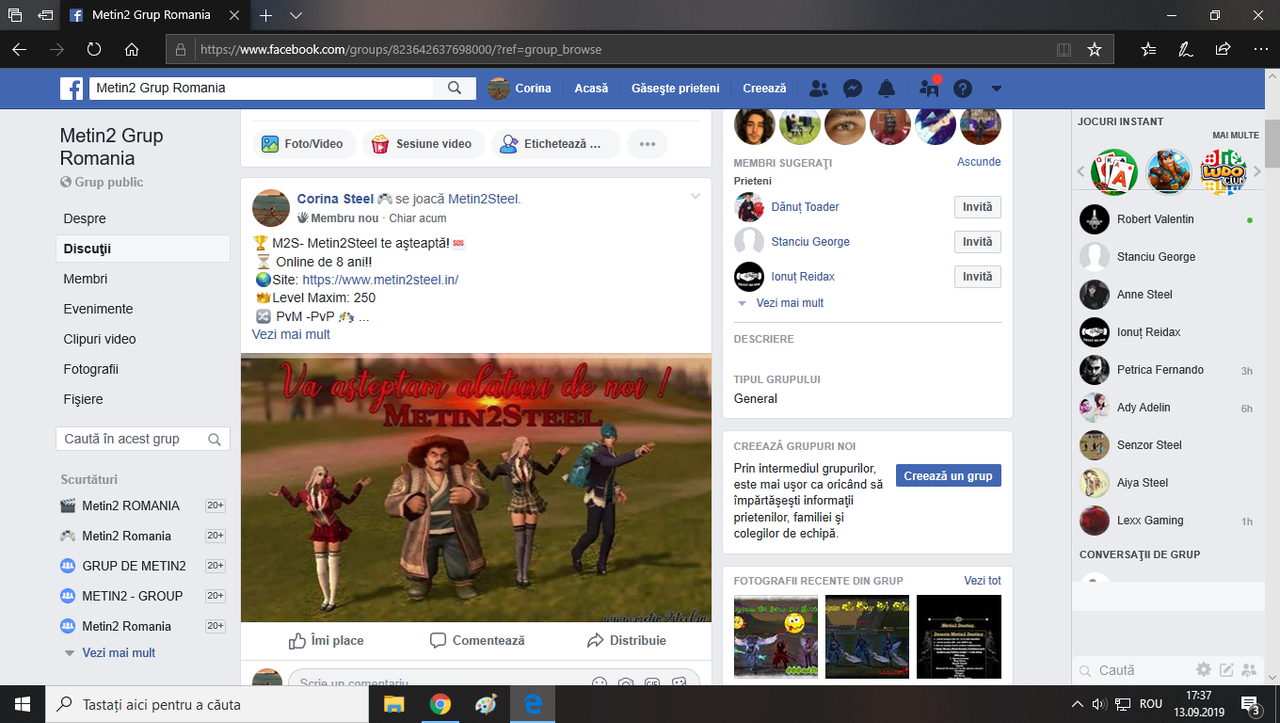Screen dimensions: 1280x723
Task: Open more composer options with the ellipsis button
Action: [x=647, y=144]
